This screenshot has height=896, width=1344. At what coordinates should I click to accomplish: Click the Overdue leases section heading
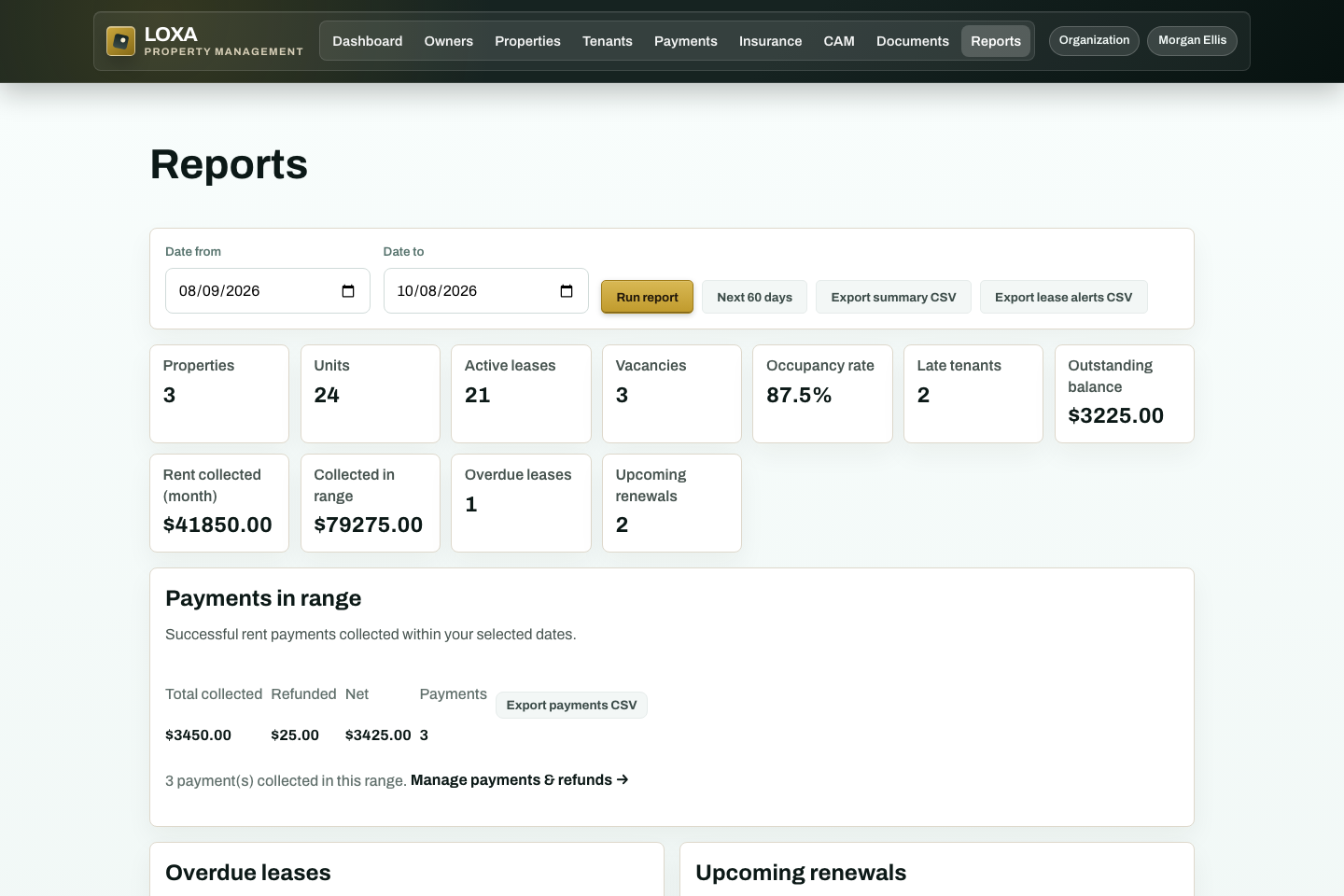click(x=248, y=873)
